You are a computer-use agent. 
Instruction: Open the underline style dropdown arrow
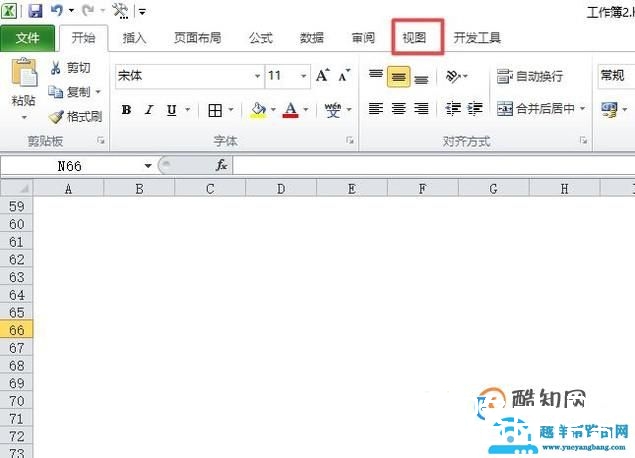pos(188,110)
